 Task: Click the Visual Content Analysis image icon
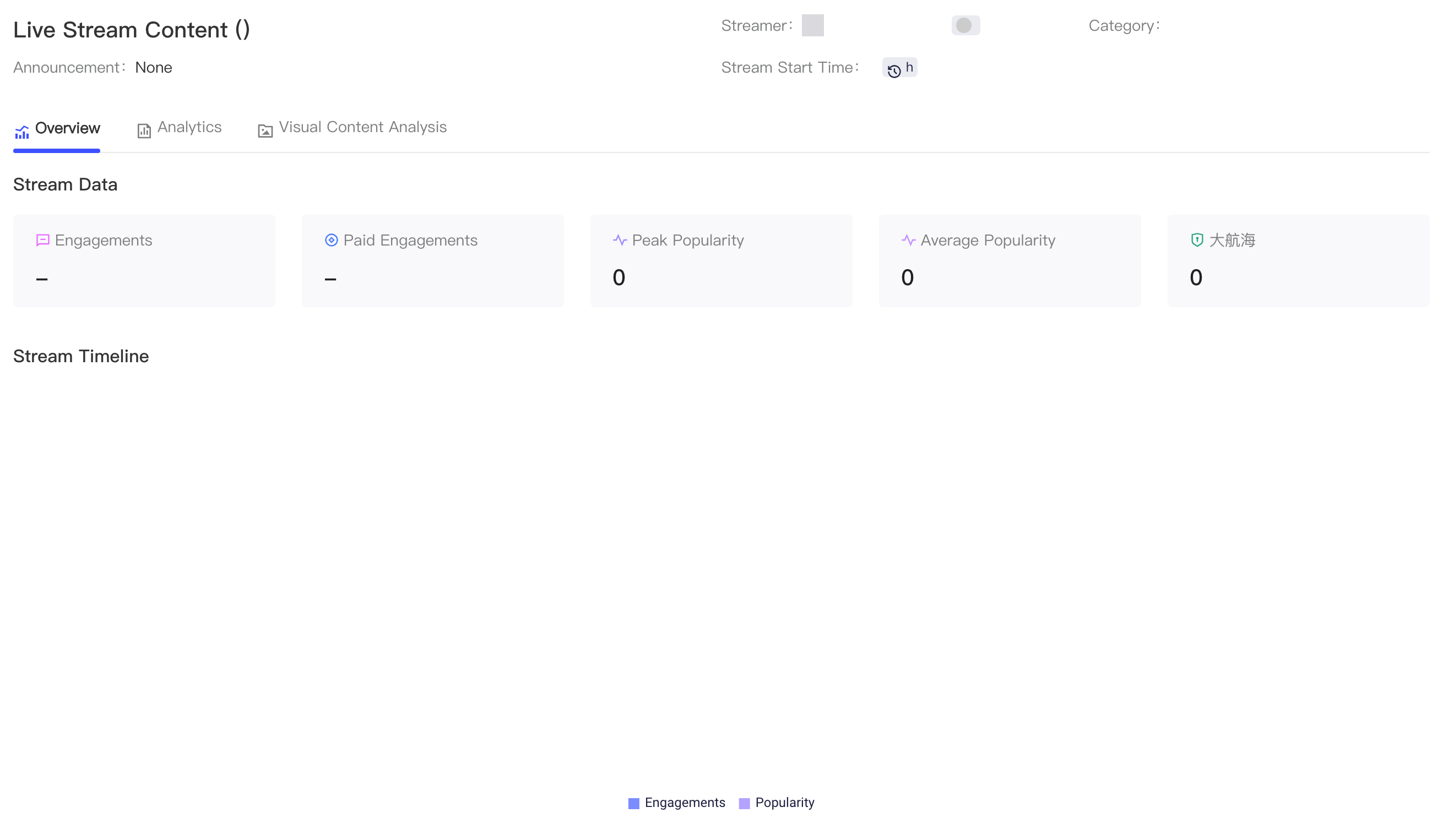click(265, 131)
